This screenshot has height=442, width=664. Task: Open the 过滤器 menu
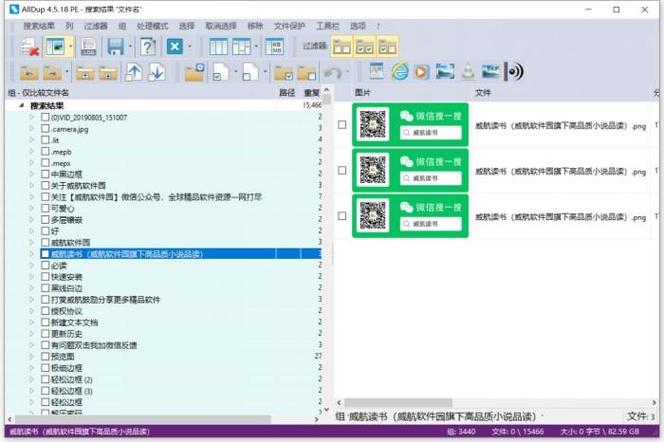point(96,26)
